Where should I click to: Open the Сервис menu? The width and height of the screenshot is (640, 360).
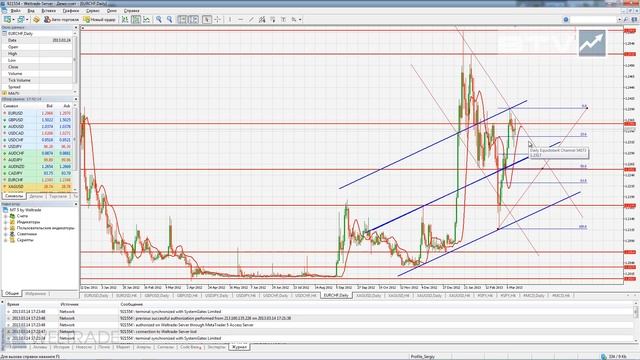93,11
